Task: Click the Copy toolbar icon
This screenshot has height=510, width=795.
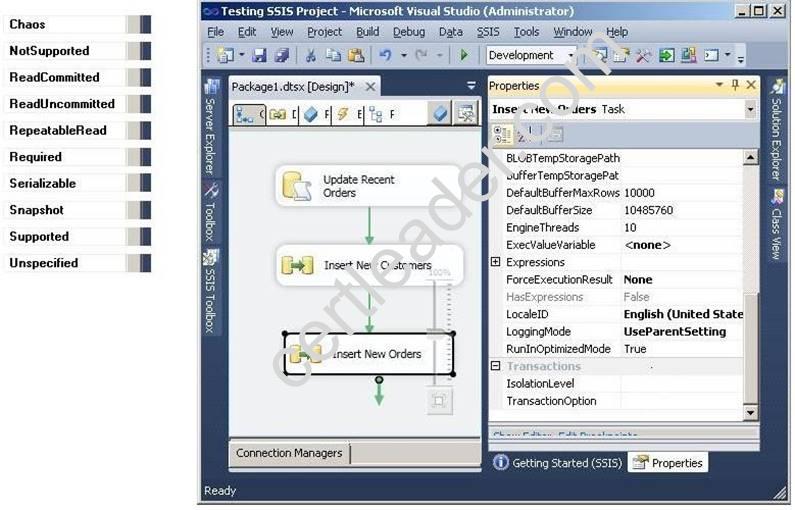Action: pyautogui.click(x=333, y=55)
